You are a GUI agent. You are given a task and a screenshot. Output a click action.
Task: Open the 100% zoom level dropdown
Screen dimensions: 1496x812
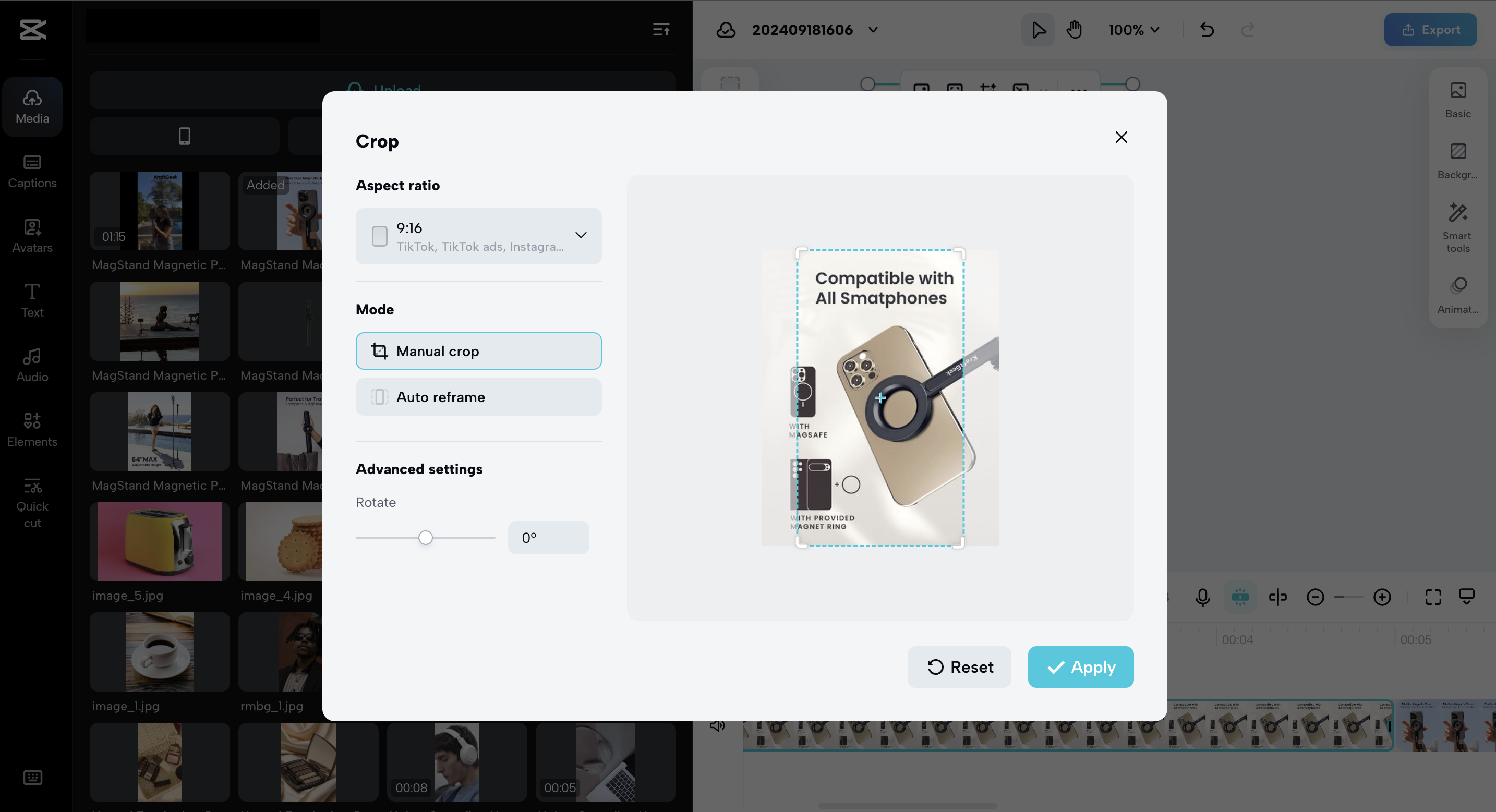click(1133, 30)
